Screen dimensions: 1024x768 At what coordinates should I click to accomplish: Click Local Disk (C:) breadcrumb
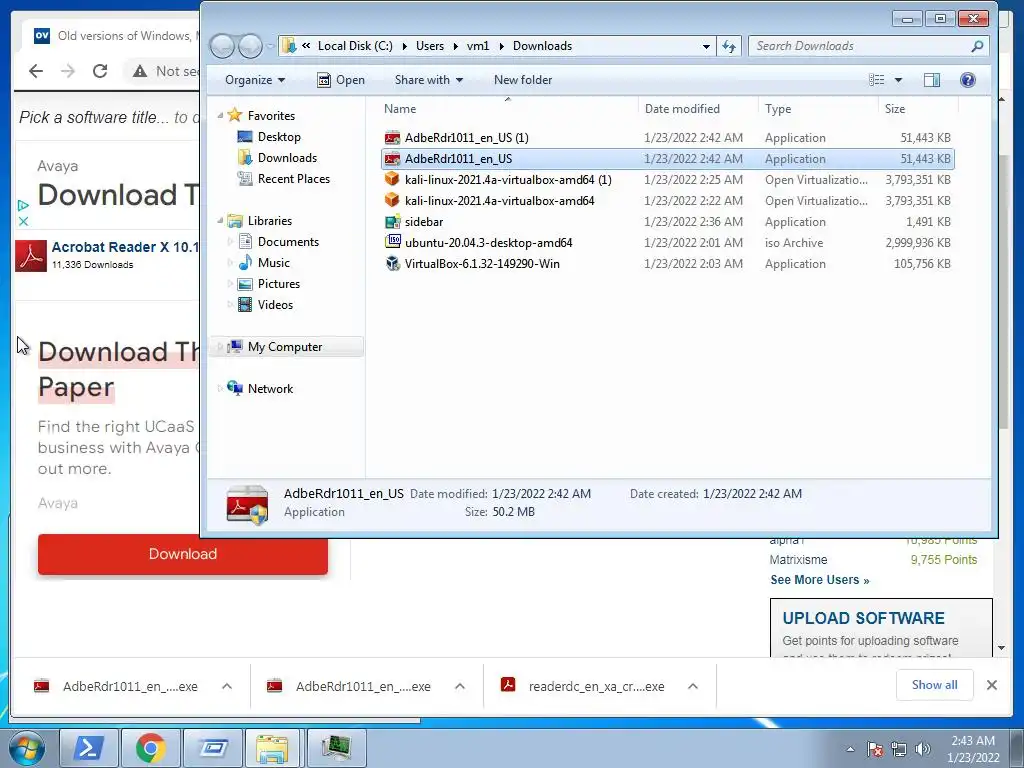click(355, 46)
